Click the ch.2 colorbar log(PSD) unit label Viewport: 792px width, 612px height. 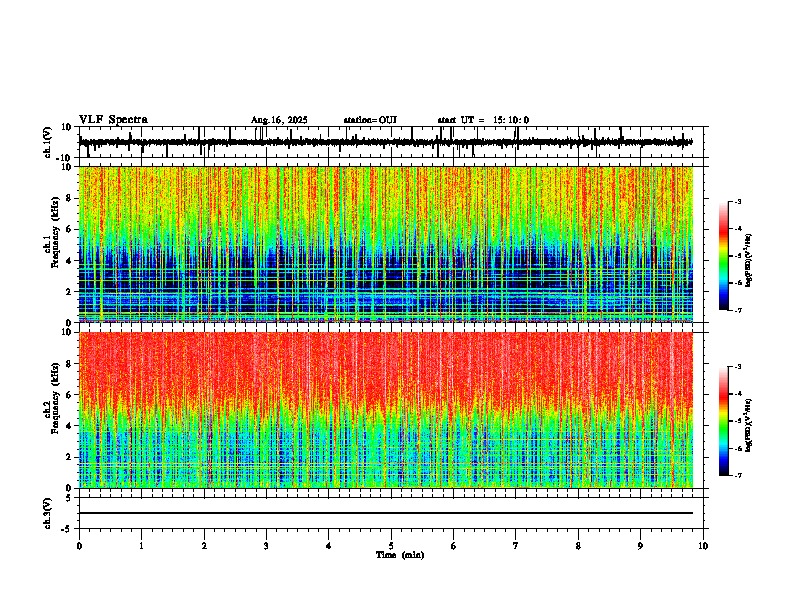tap(749, 425)
